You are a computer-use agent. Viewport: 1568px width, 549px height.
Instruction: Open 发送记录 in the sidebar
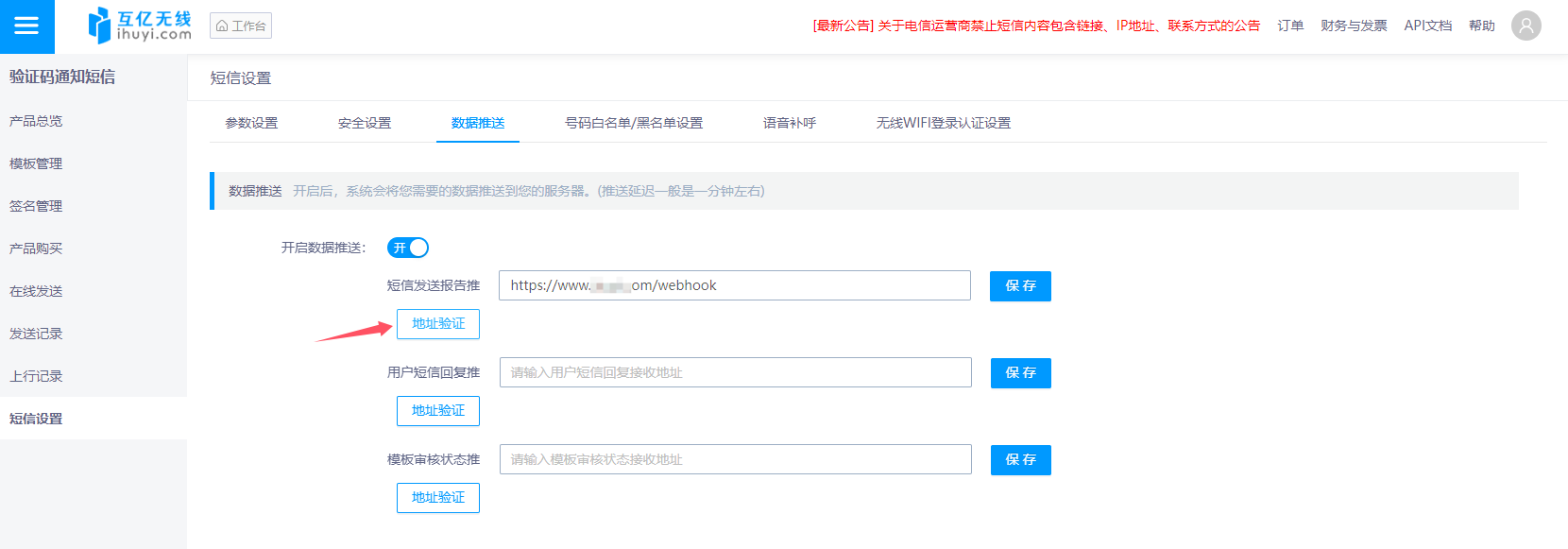pyautogui.click(x=36, y=334)
